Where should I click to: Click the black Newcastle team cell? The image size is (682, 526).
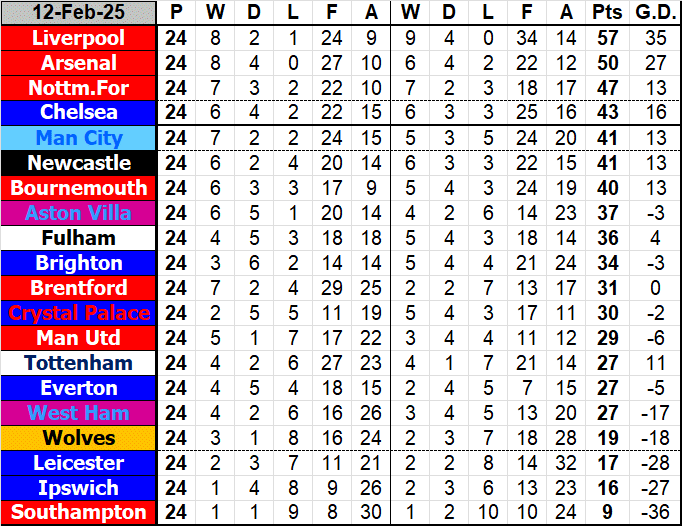pos(79,163)
